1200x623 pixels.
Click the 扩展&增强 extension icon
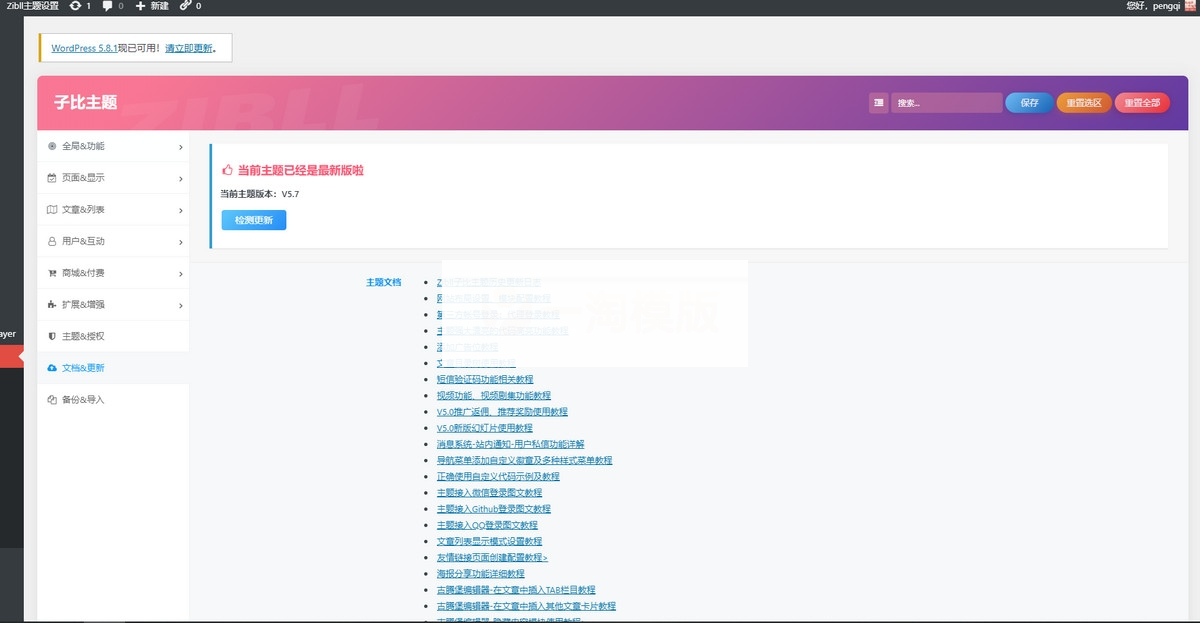point(51,305)
